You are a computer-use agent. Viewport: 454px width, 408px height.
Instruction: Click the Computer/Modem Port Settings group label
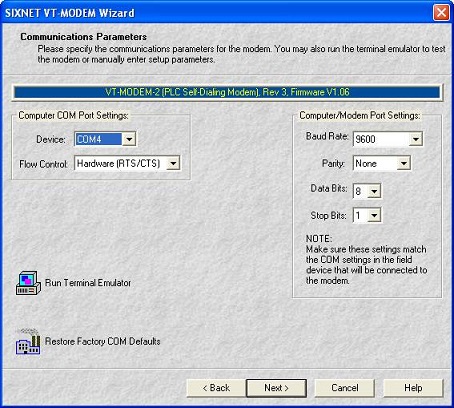point(360,116)
